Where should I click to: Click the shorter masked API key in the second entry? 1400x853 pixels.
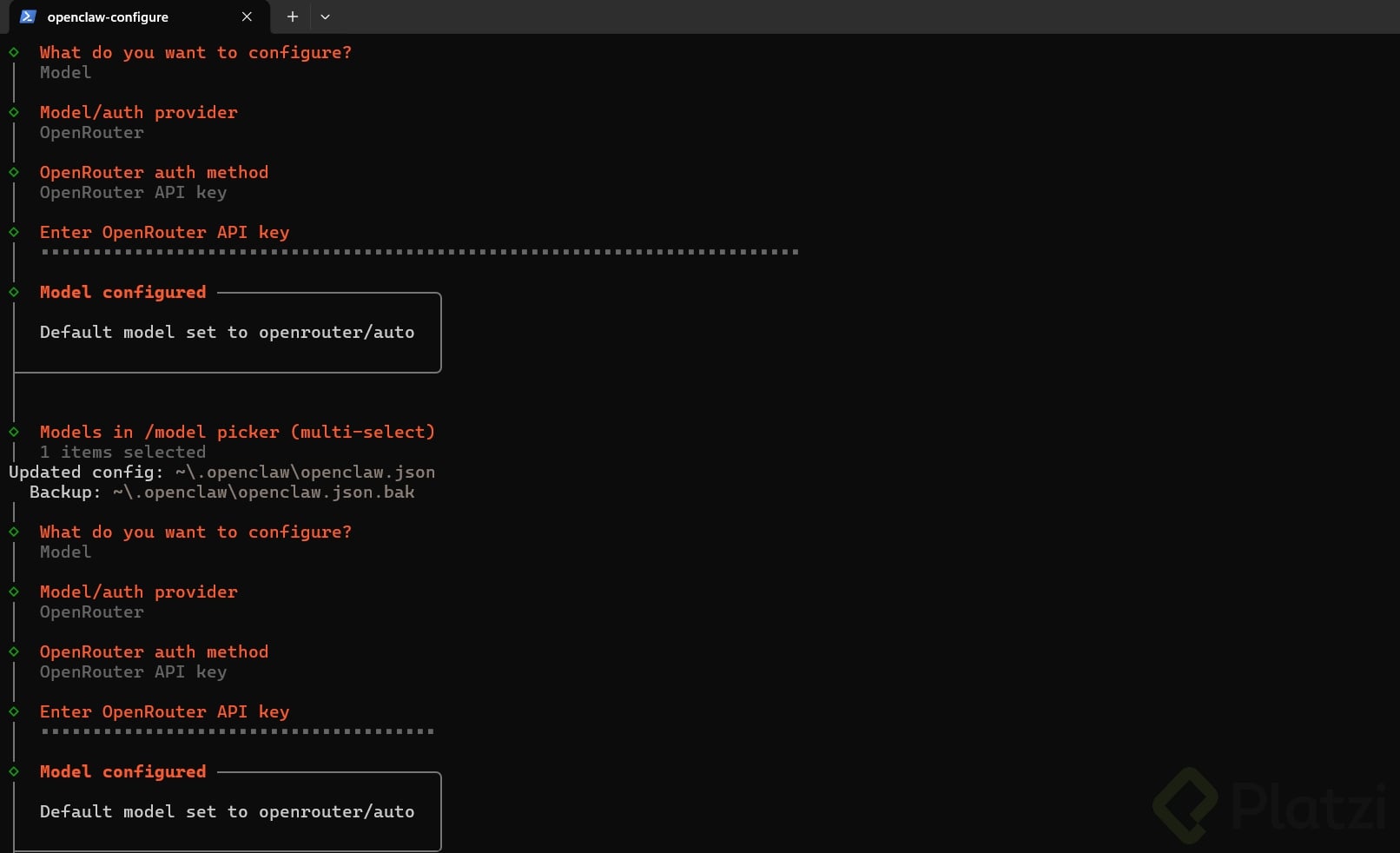pyautogui.click(x=237, y=731)
